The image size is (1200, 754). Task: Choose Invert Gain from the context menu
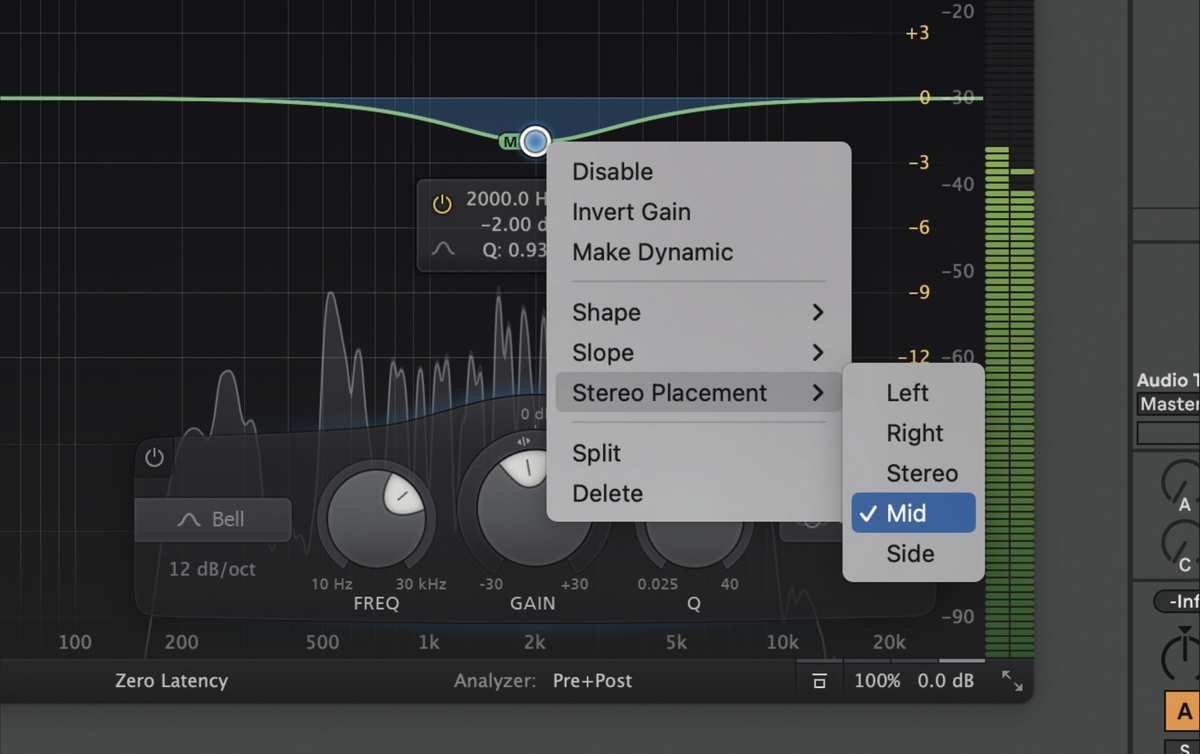[x=631, y=212]
